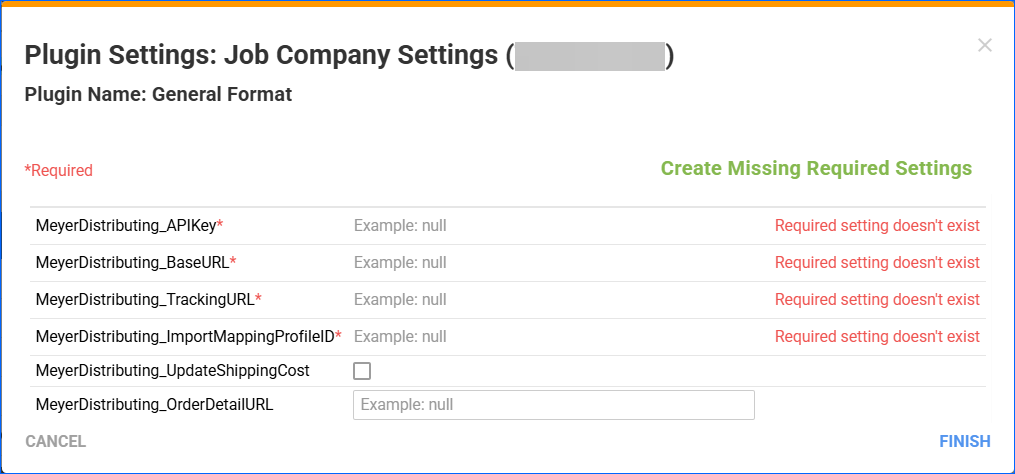
Task: Focus the MeyerDistributing_OrderDetailURL input field
Action: (553, 405)
